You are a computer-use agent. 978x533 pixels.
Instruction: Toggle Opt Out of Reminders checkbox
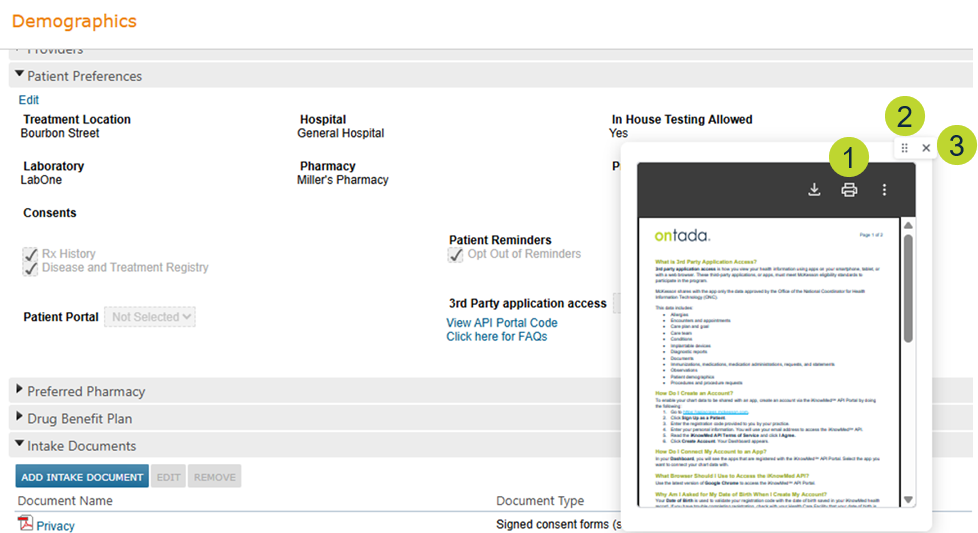tap(456, 255)
